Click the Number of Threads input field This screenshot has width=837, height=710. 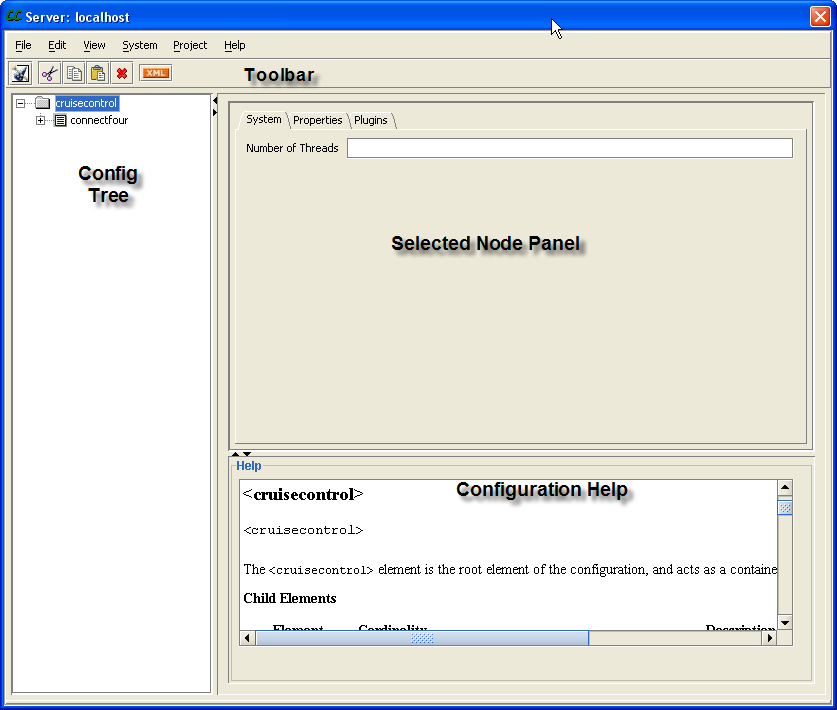[x=569, y=148]
